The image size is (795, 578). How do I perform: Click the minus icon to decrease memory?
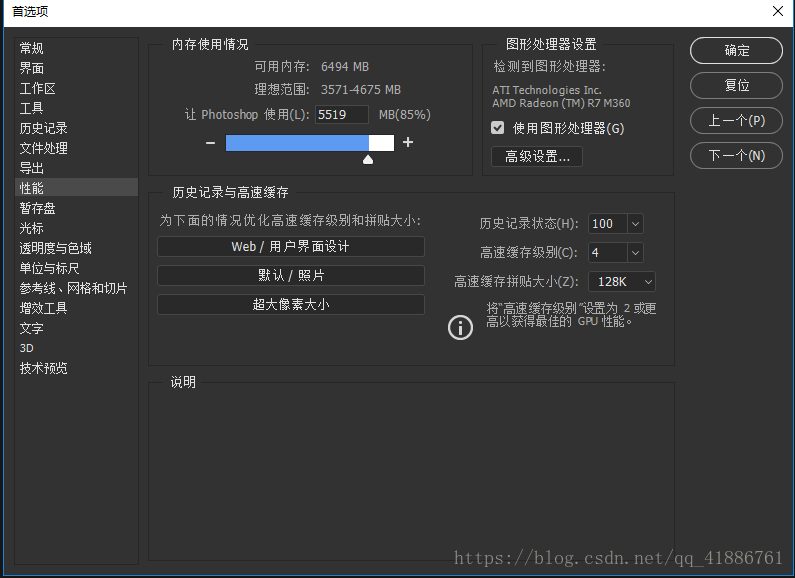(210, 143)
